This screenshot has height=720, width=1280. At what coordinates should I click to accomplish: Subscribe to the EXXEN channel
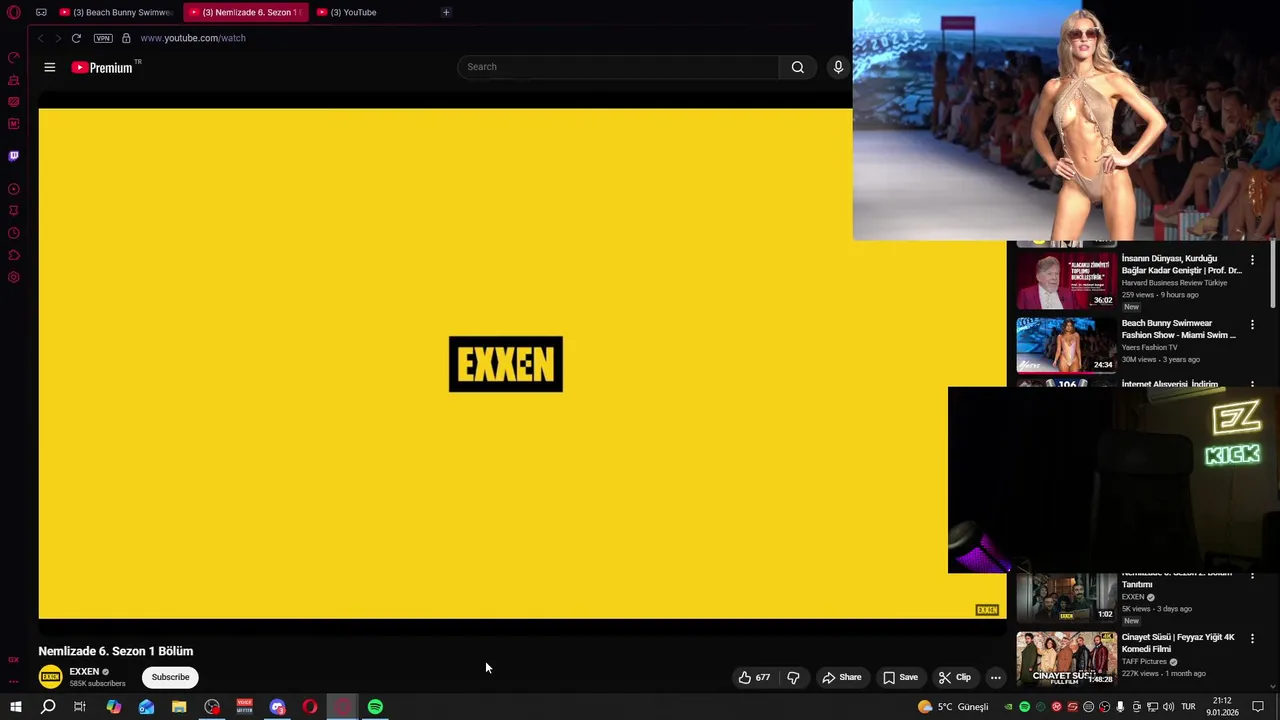click(x=170, y=677)
